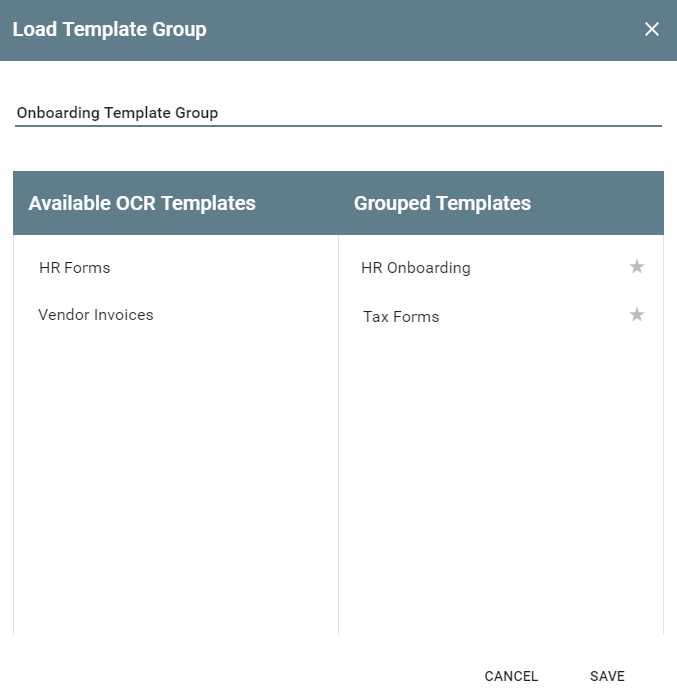This screenshot has width=677, height=700.
Task: Close the Load Template Group dialog
Action: click(652, 29)
